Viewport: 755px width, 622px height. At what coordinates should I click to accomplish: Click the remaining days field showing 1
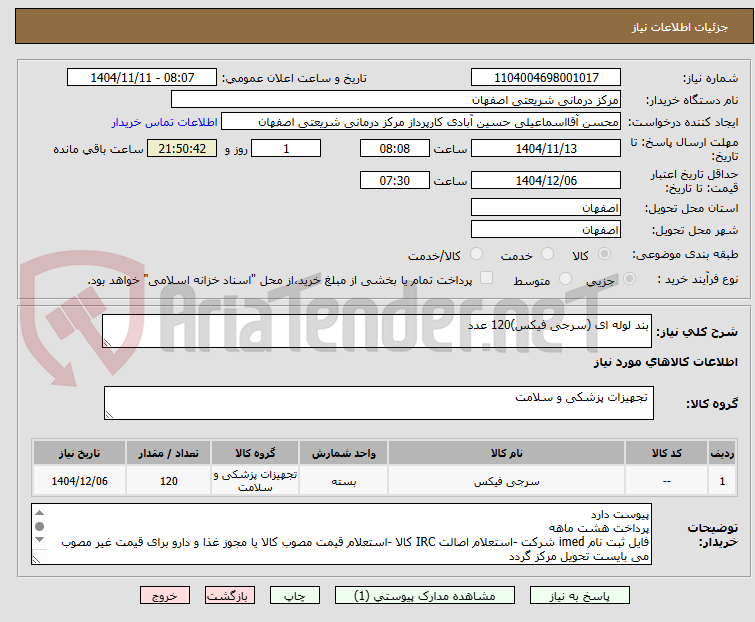pyautogui.click(x=286, y=148)
